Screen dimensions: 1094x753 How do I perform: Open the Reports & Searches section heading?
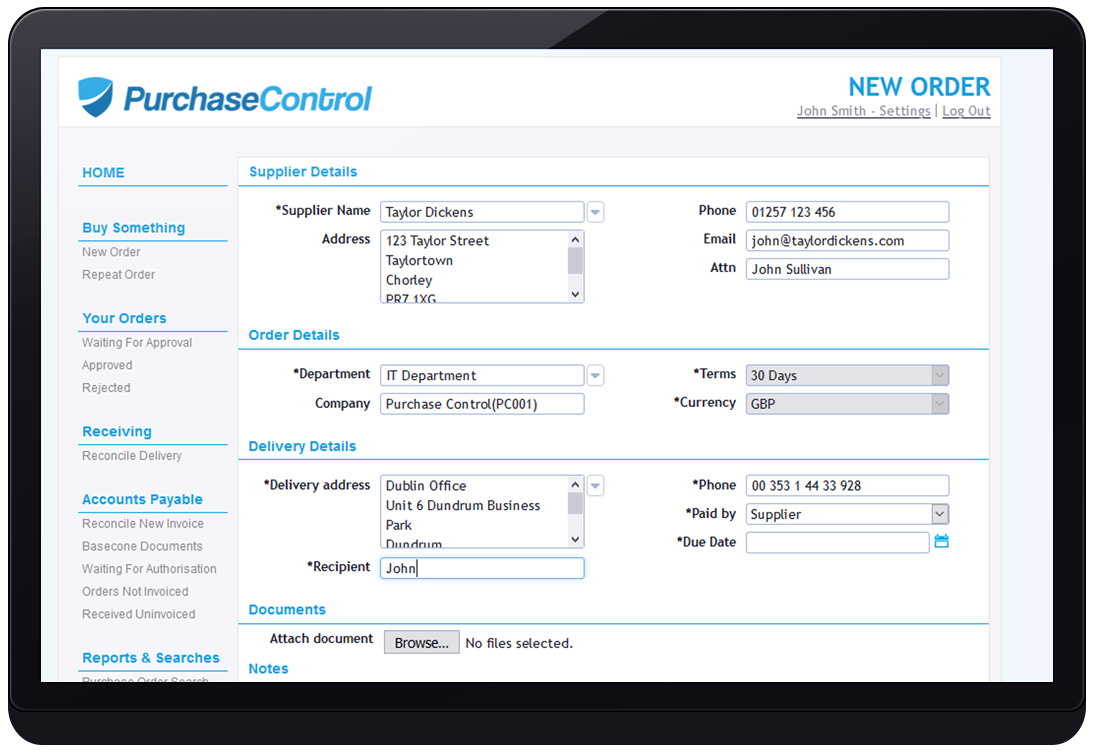coord(151,658)
